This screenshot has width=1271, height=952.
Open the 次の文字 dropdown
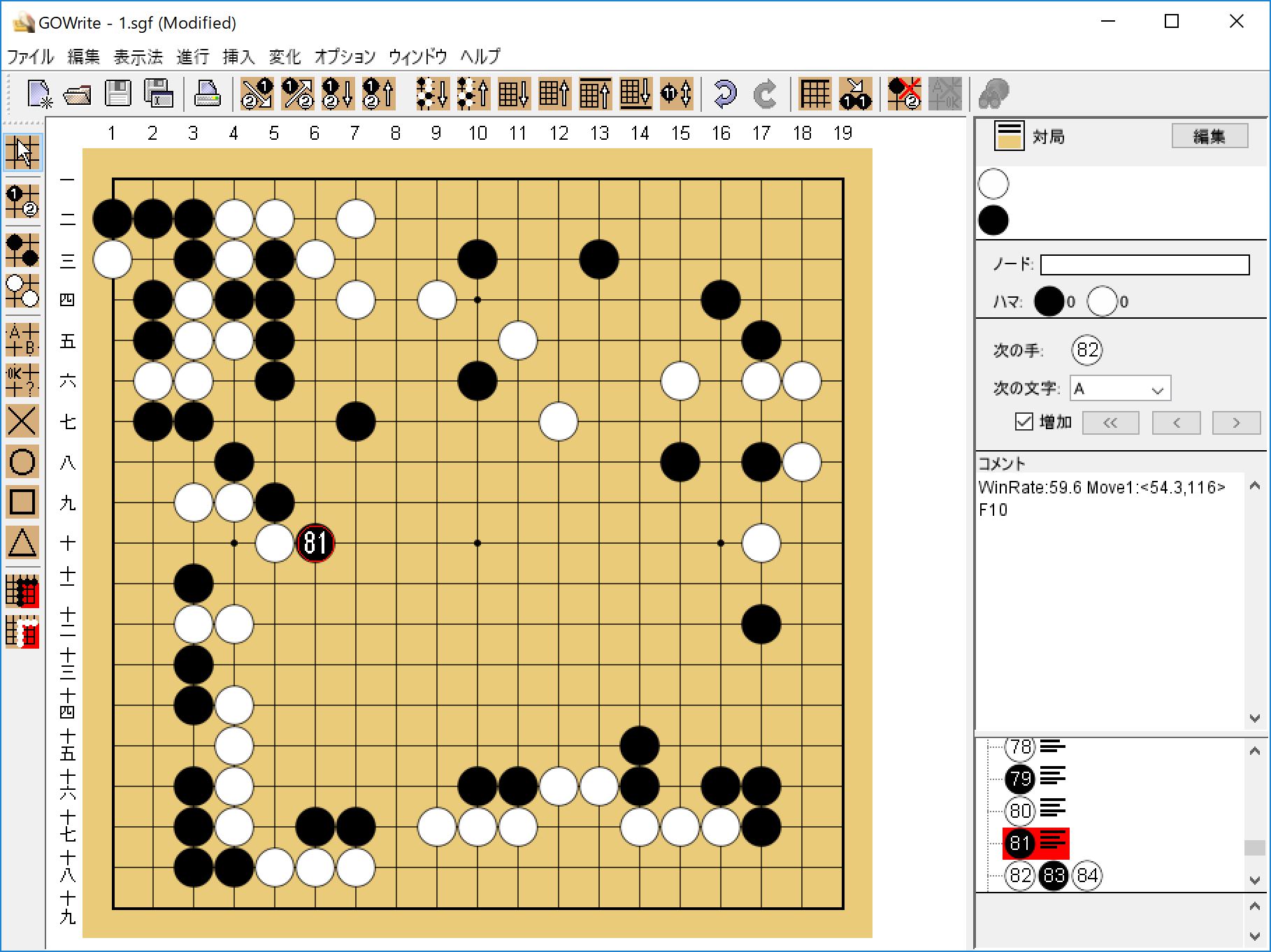1120,389
